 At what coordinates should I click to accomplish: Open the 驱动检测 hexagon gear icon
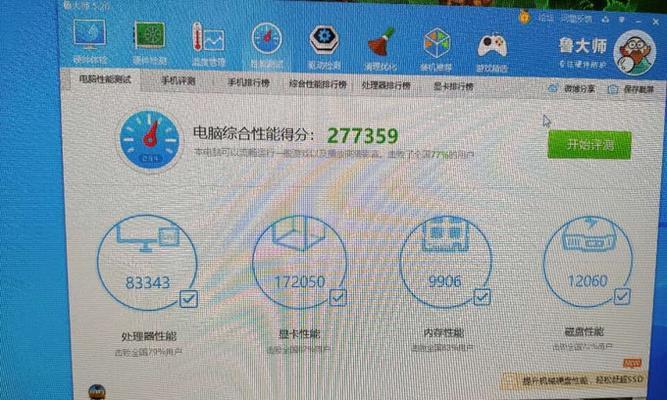click(324, 41)
